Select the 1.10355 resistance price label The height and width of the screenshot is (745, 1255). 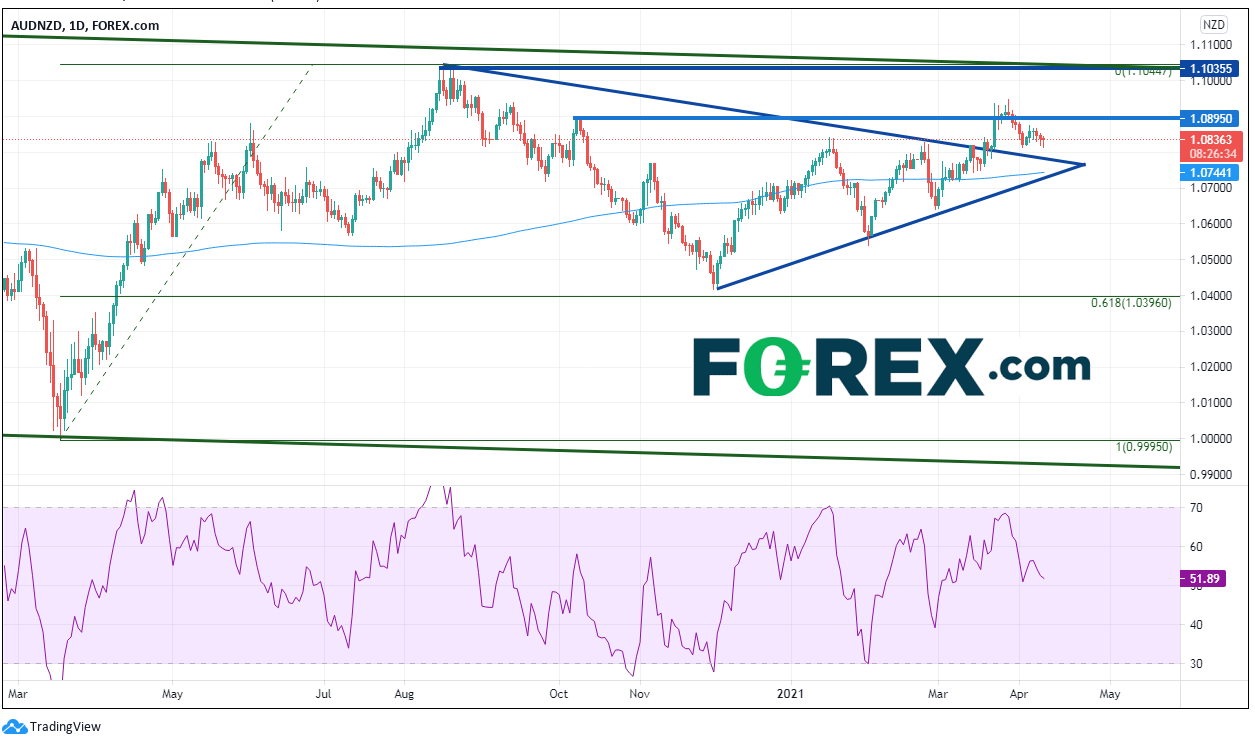click(x=1212, y=68)
